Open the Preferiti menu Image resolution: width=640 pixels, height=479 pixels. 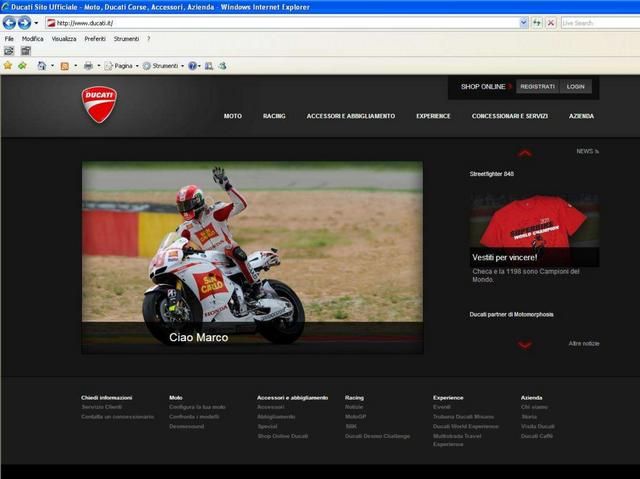coord(95,39)
